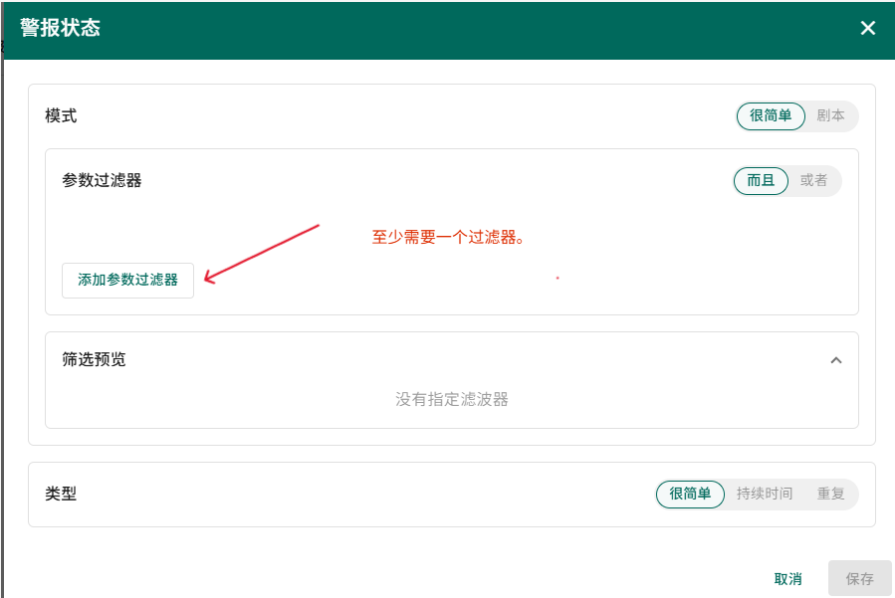Select 很简单 in the 类型 row
The image size is (895, 598).
click(690, 494)
